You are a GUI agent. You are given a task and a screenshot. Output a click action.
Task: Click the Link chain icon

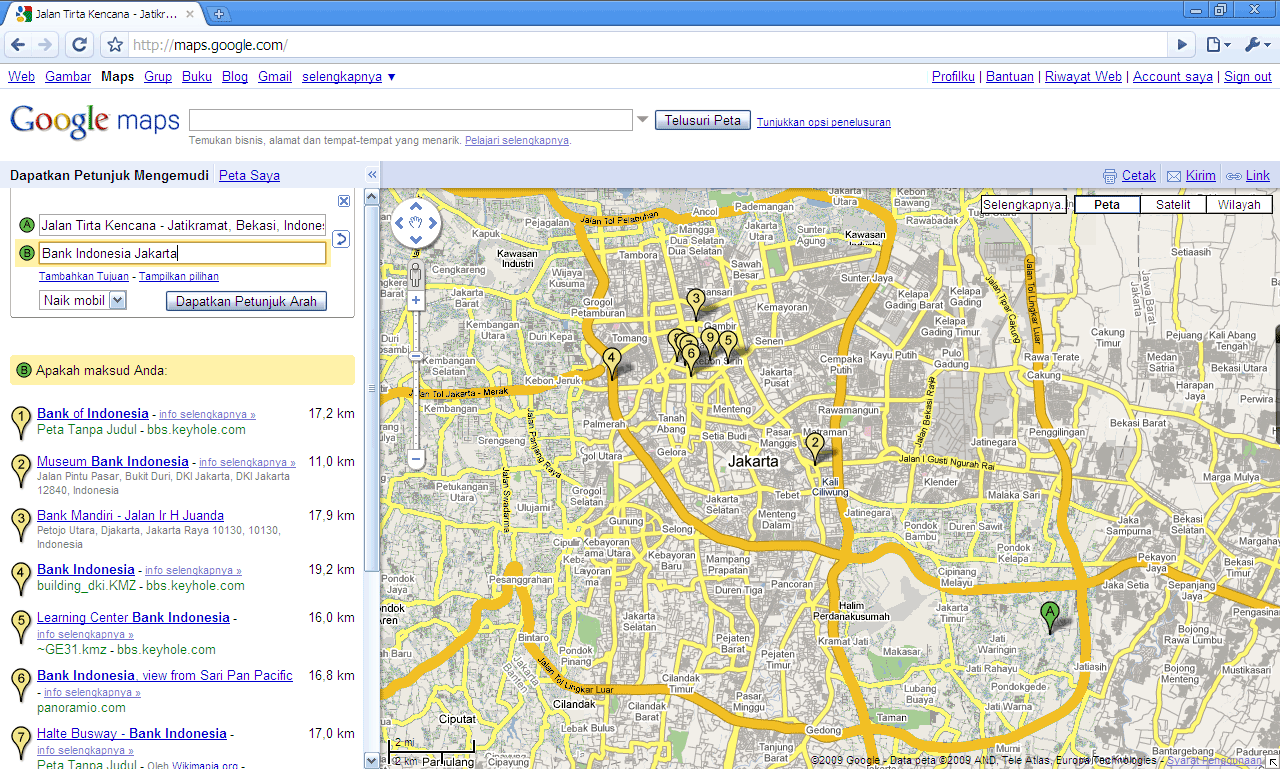(1234, 176)
